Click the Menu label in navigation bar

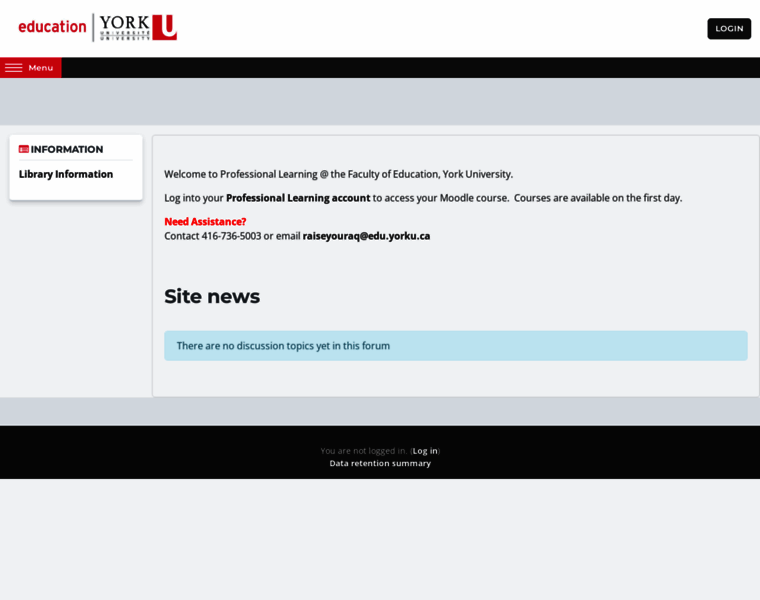(41, 68)
